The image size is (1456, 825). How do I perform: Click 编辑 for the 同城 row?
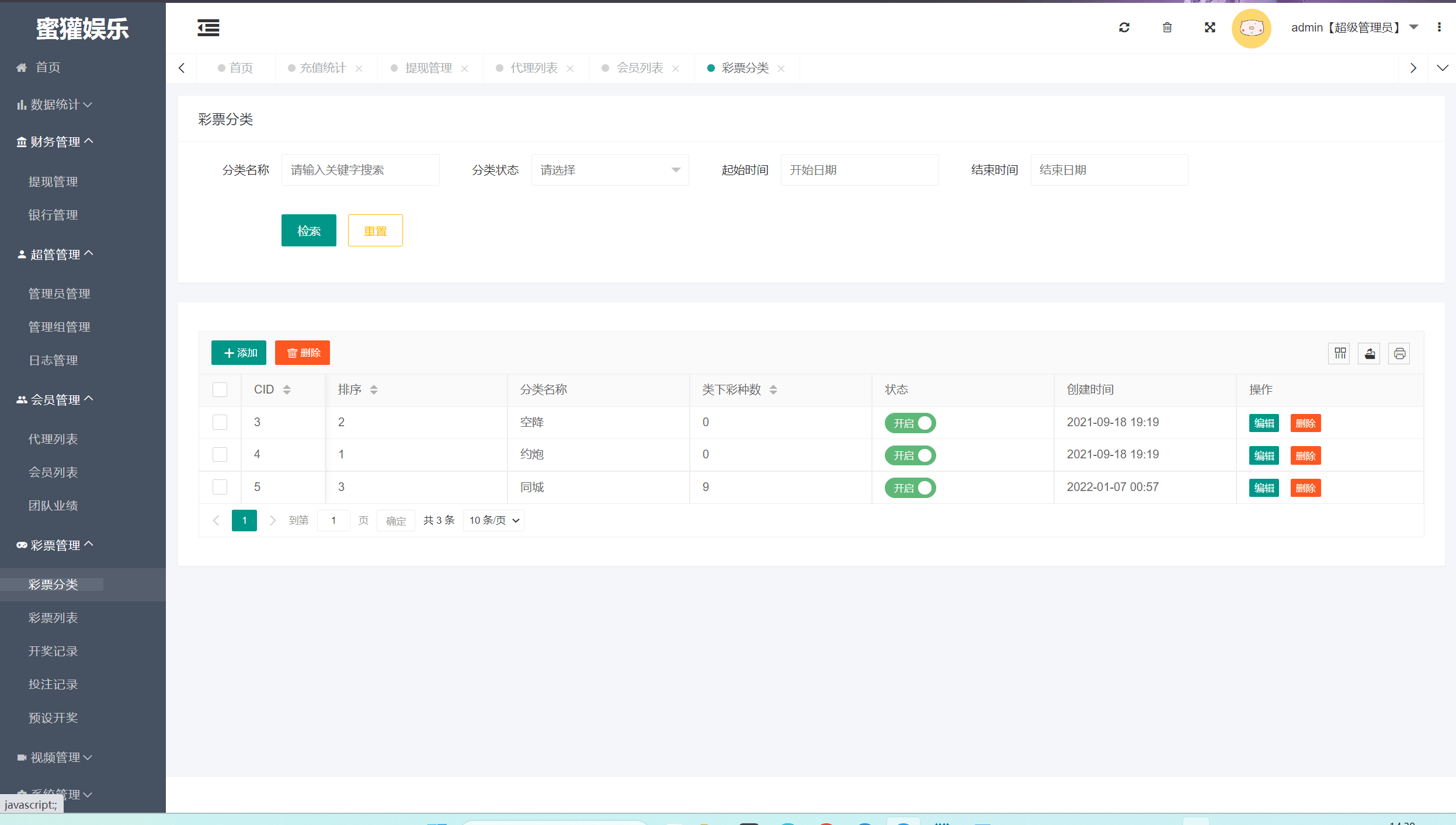[1264, 488]
